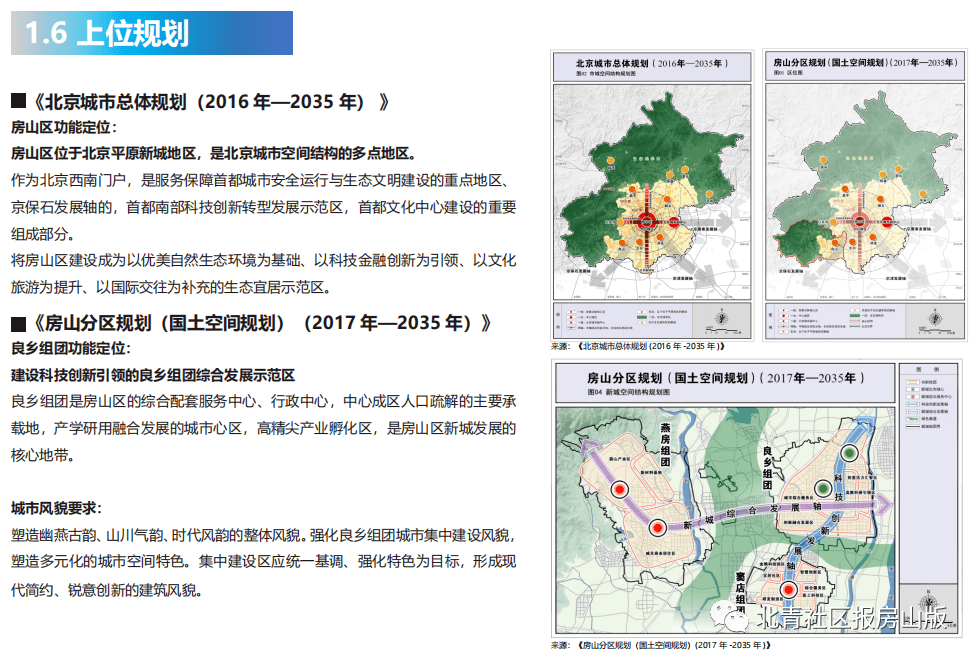The width and height of the screenshot is (979, 661).
Task: Click the black square bullet before 《房山分区规划》
Action: (18, 323)
